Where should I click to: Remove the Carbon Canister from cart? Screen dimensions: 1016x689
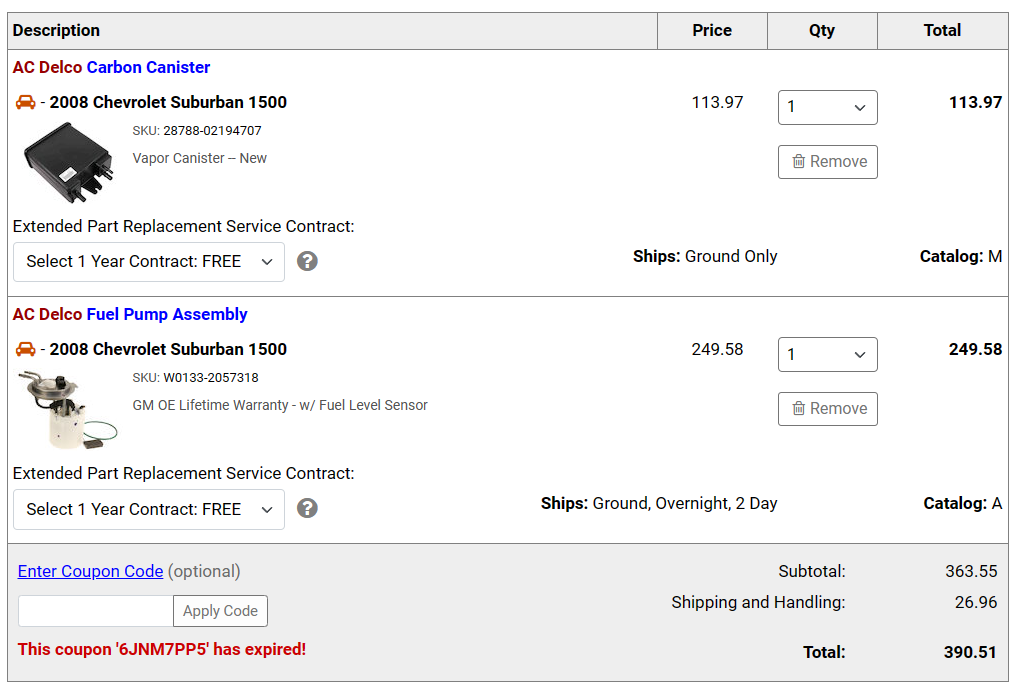tap(827, 162)
